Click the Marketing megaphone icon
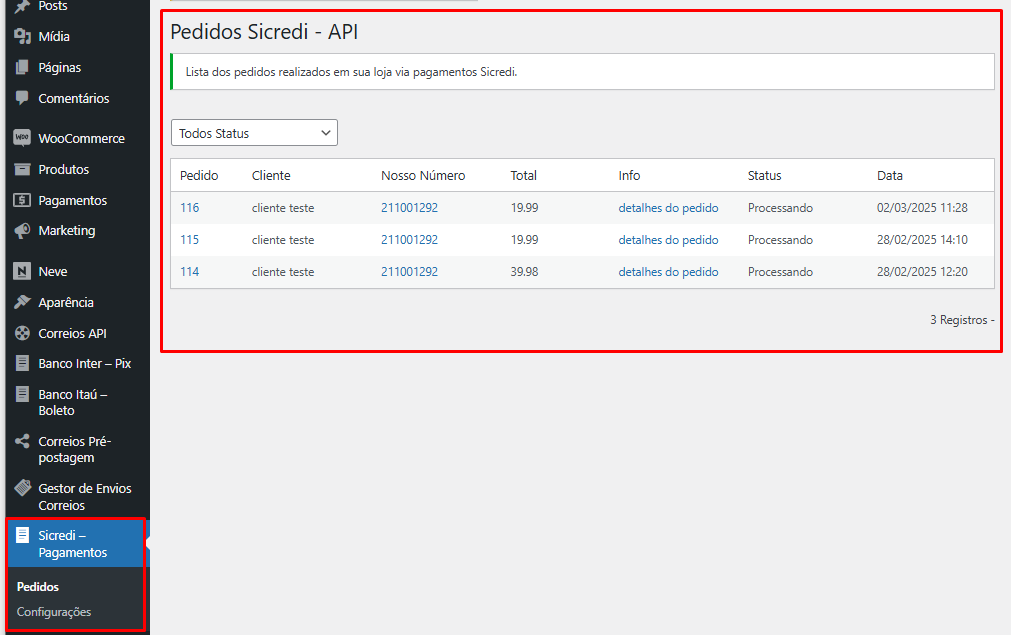This screenshot has height=635, width=1011. [x=22, y=231]
